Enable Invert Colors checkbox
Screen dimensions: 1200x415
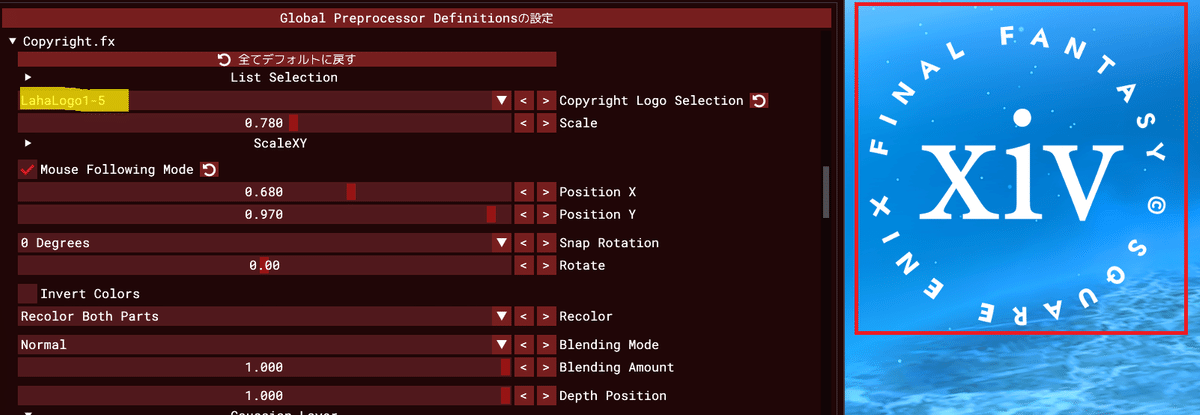(x=27, y=294)
